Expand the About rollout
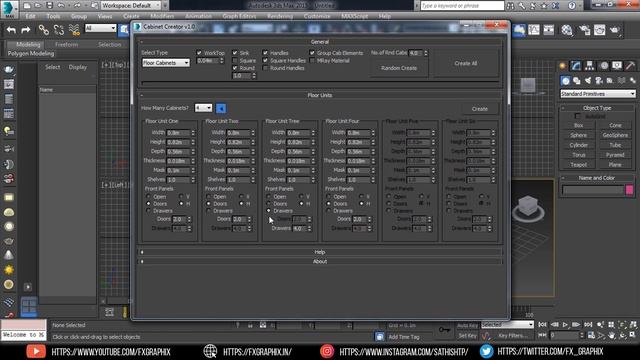The image size is (640, 360). pyautogui.click(x=320, y=261)
